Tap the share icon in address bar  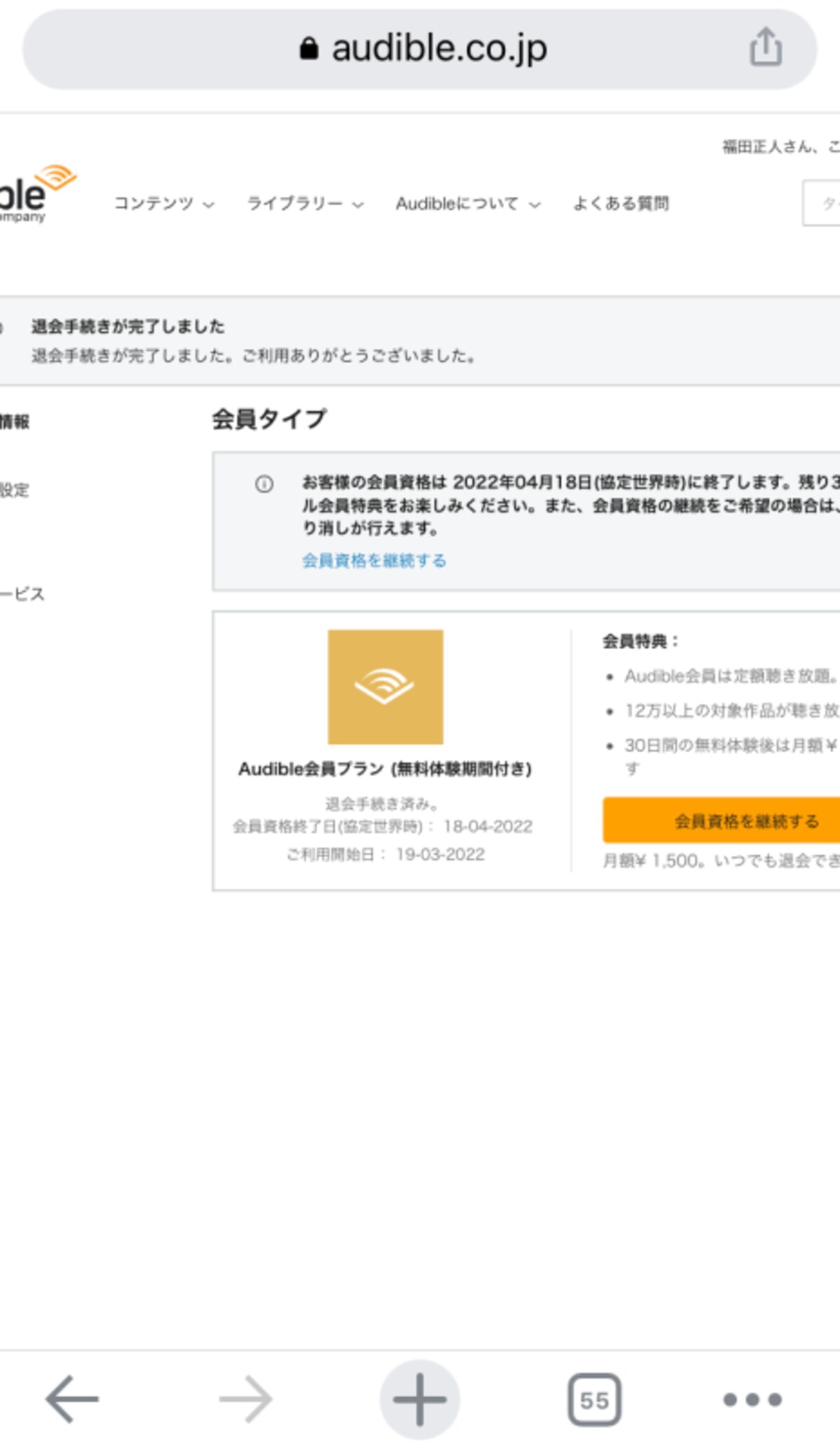pos(765,47)
